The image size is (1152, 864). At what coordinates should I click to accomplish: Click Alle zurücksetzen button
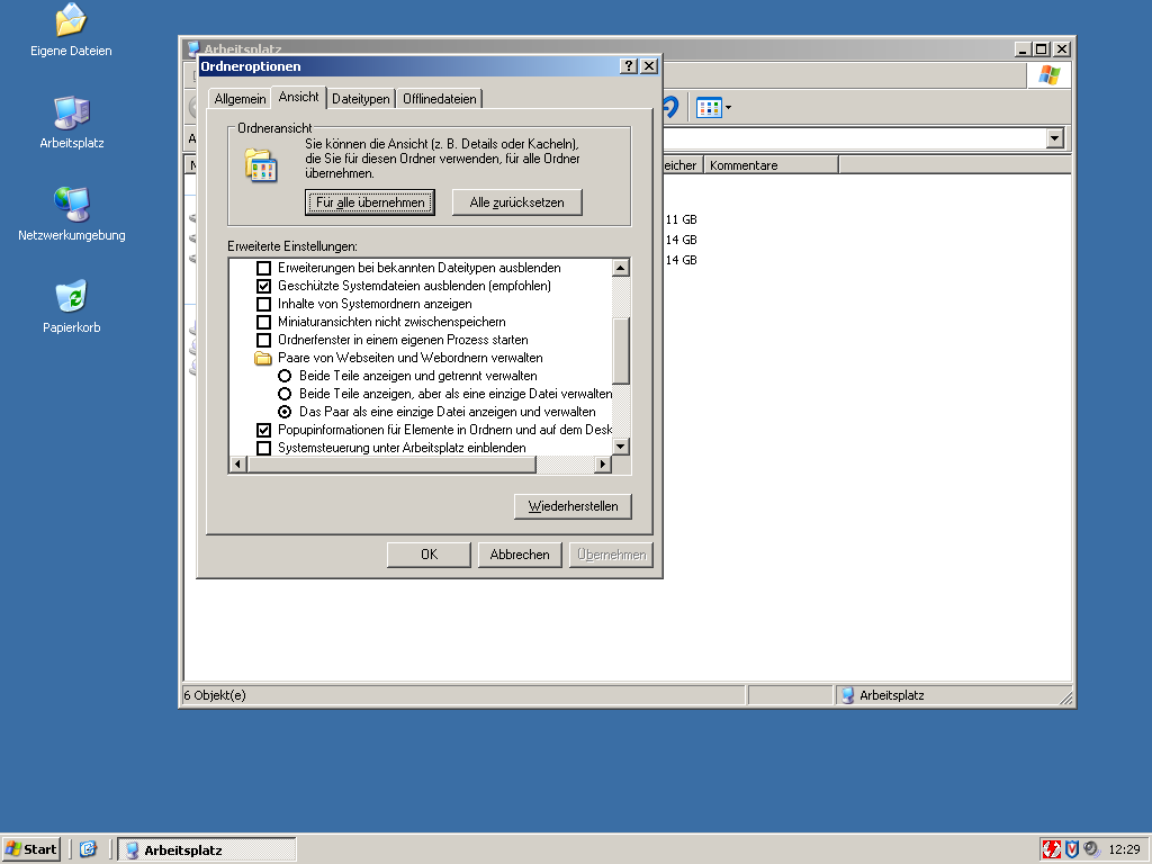pyautogui.click(x=517, y=203)
